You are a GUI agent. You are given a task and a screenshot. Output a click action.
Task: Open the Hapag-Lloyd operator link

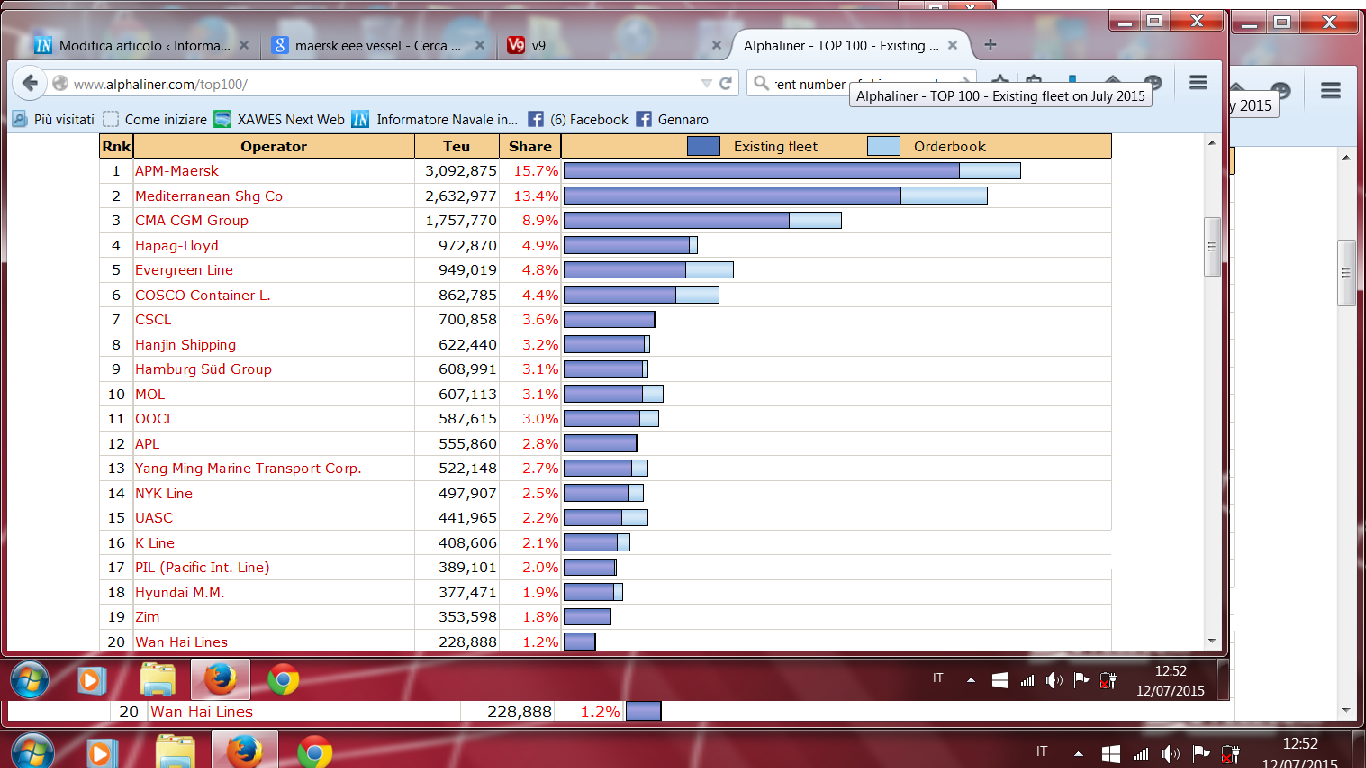(177, 245)
